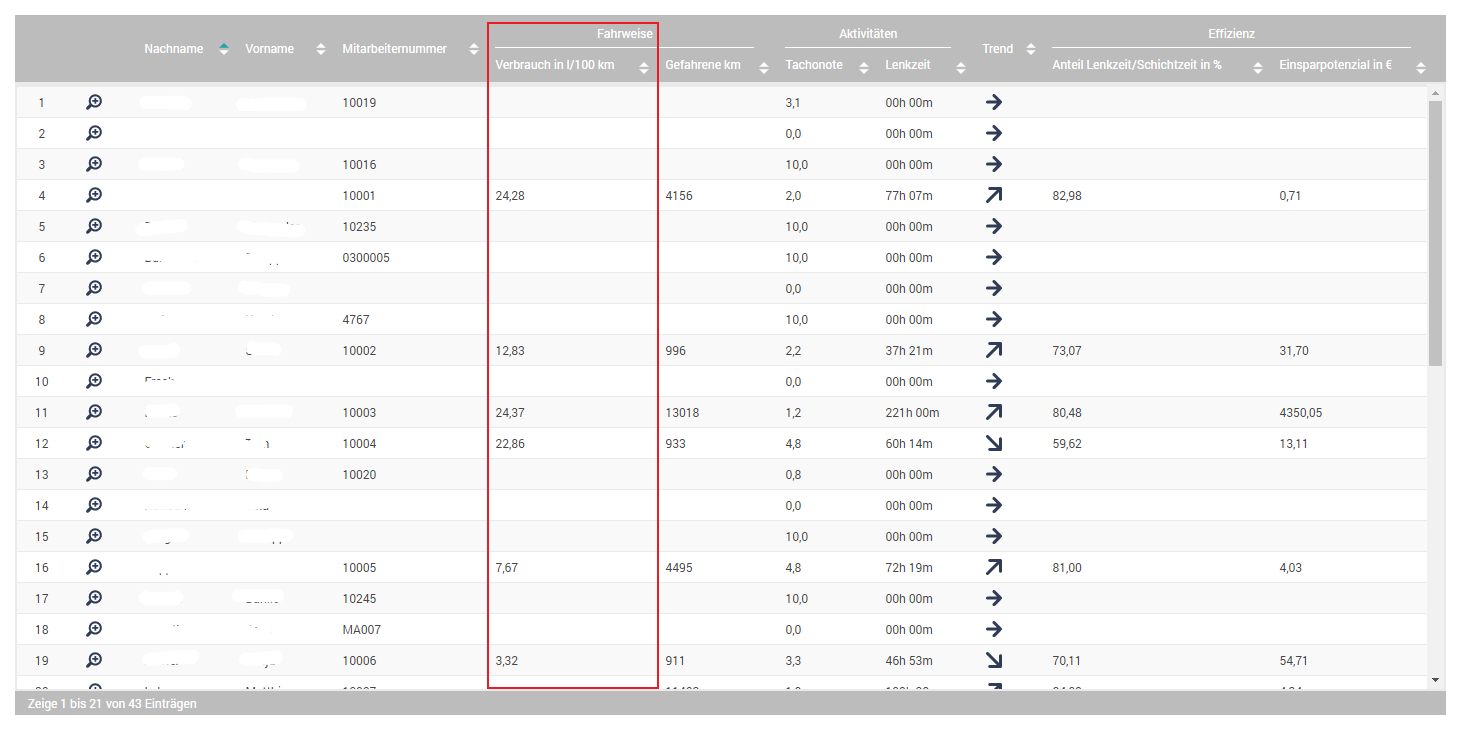Click the magnifier icon in row 16

click(x=94, y=568)
